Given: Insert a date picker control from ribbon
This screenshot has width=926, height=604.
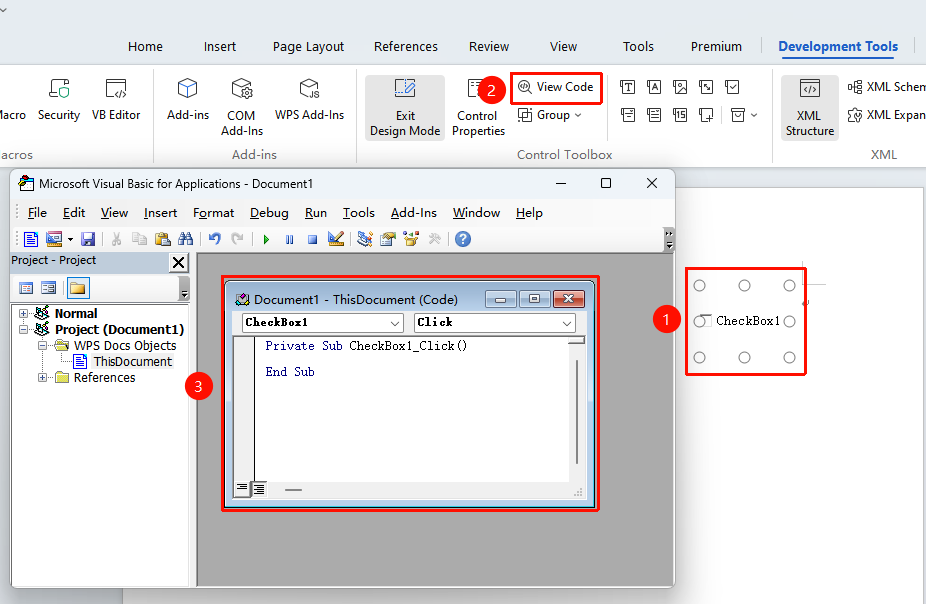Looking at the screenshot, I should [x=680, y=115].
